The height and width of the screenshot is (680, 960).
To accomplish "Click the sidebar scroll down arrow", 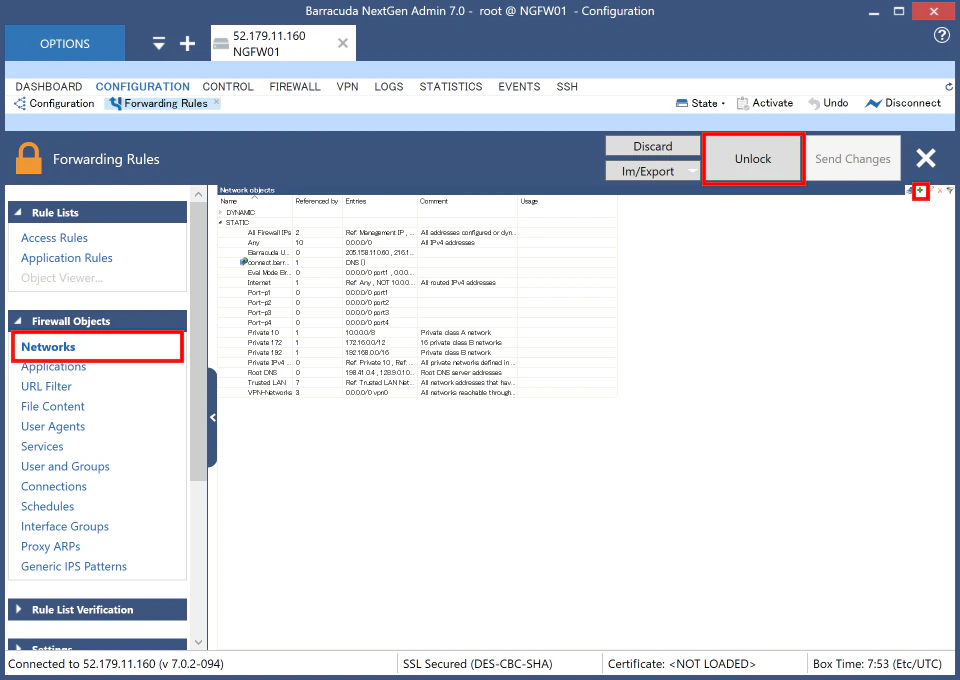I will point(198,642).
